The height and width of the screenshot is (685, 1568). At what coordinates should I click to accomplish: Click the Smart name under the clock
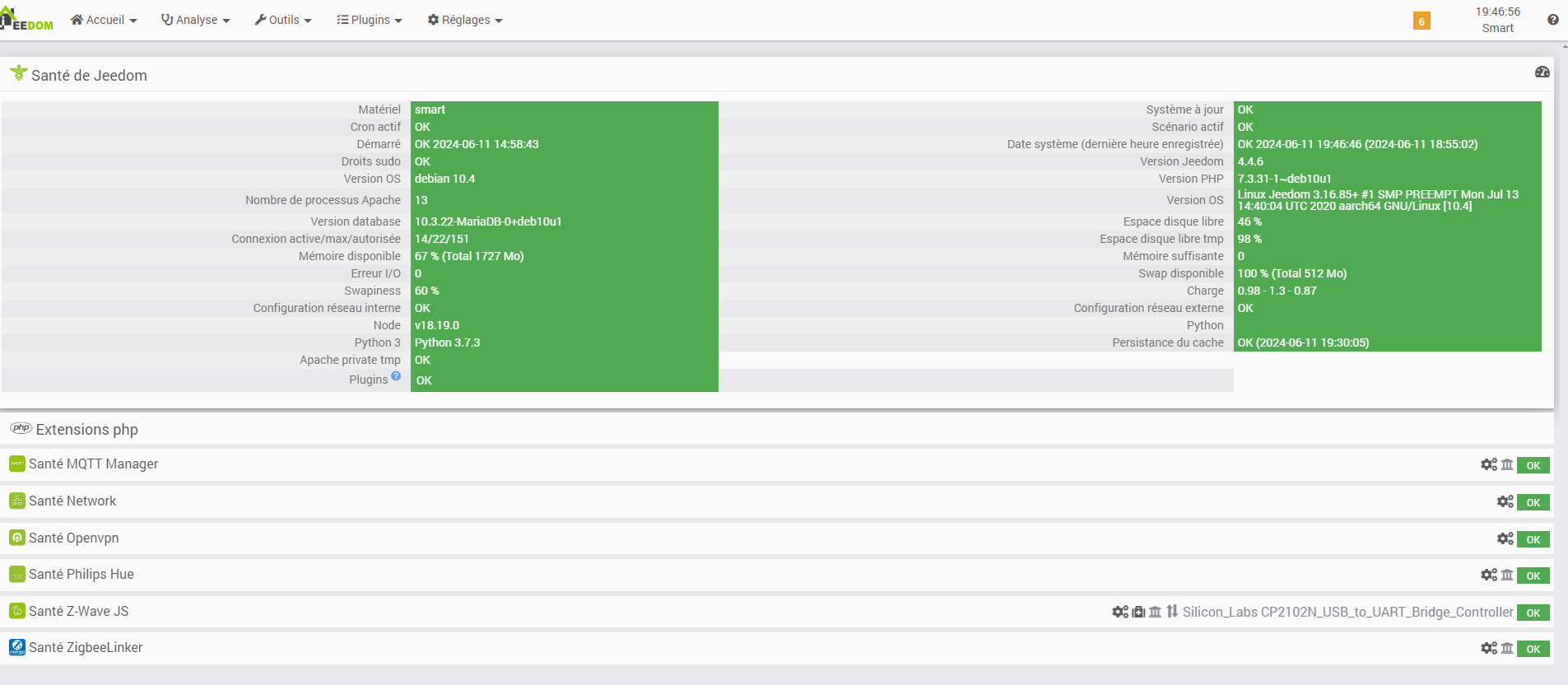(x=1498, y=28)
